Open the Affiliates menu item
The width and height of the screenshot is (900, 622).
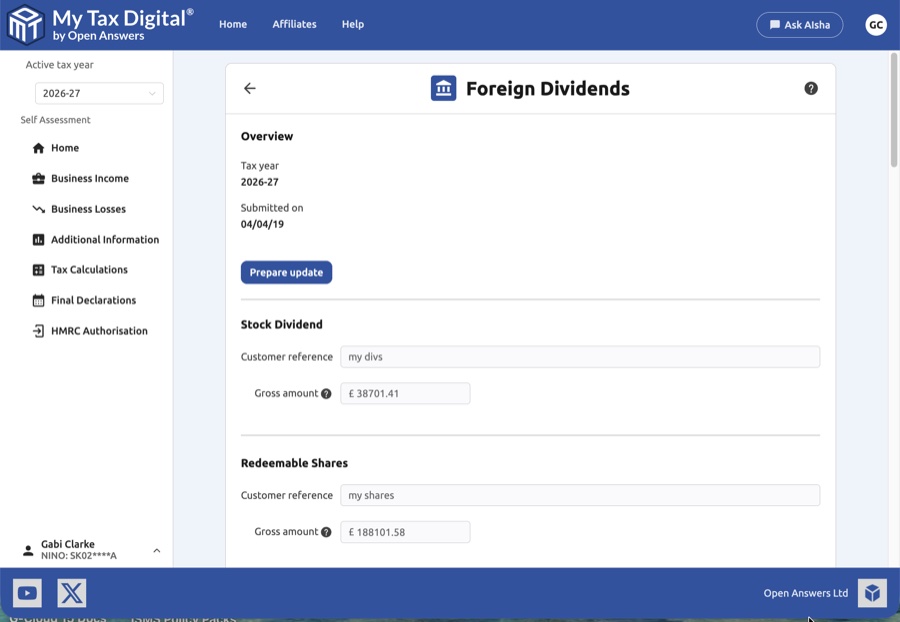[294, 24]
